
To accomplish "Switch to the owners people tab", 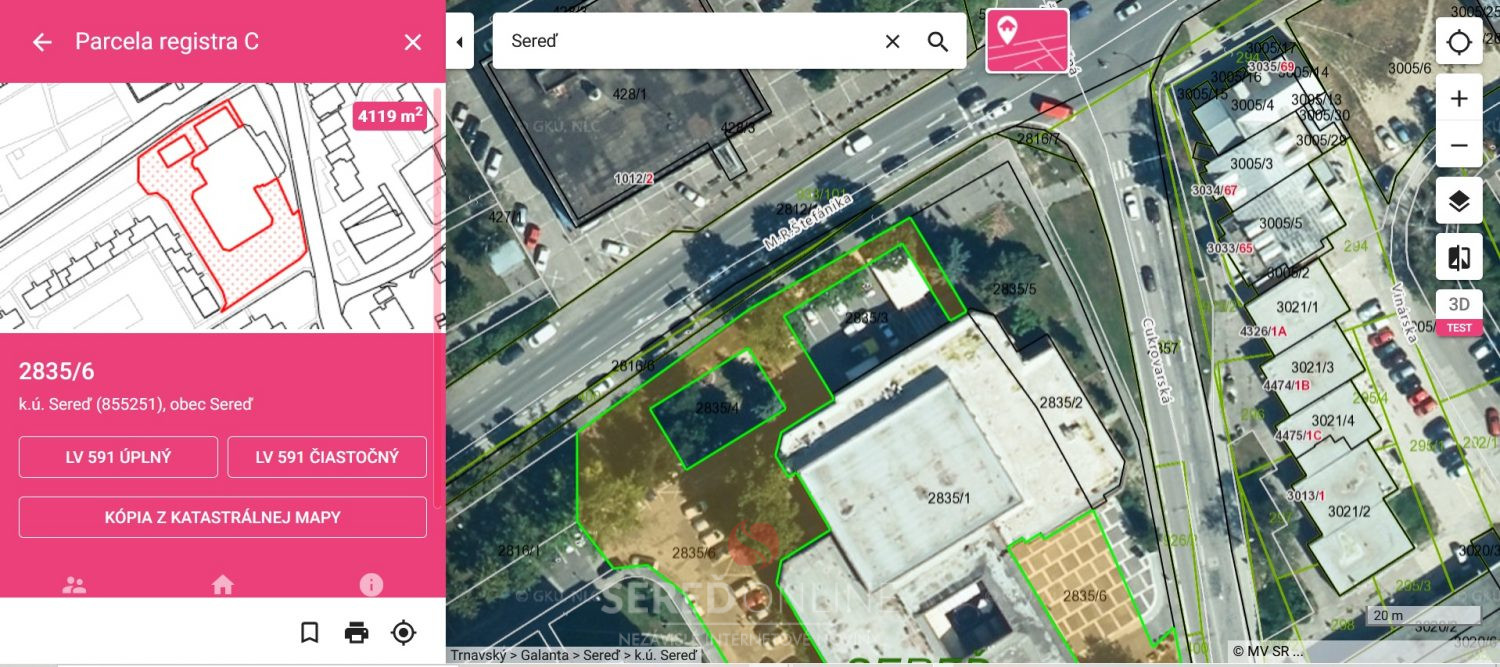I will (x=74, y=585).
